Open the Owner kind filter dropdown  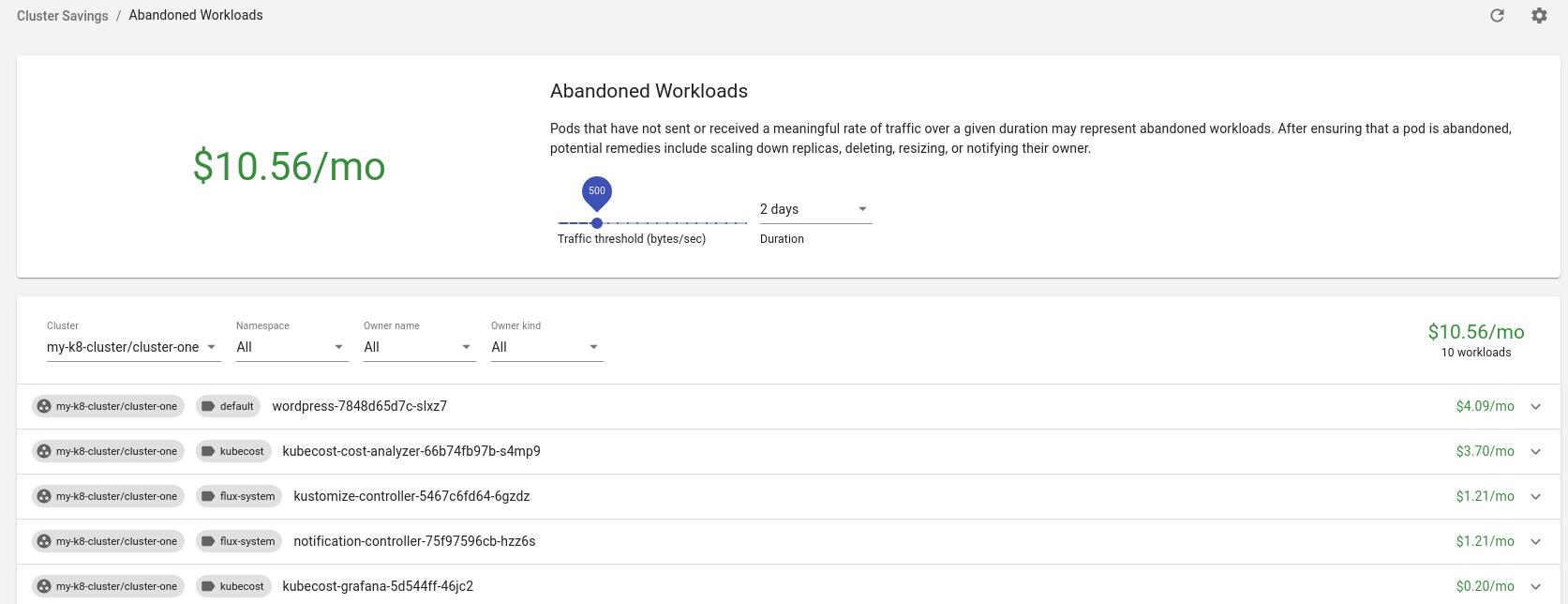[x=545, y=347]
